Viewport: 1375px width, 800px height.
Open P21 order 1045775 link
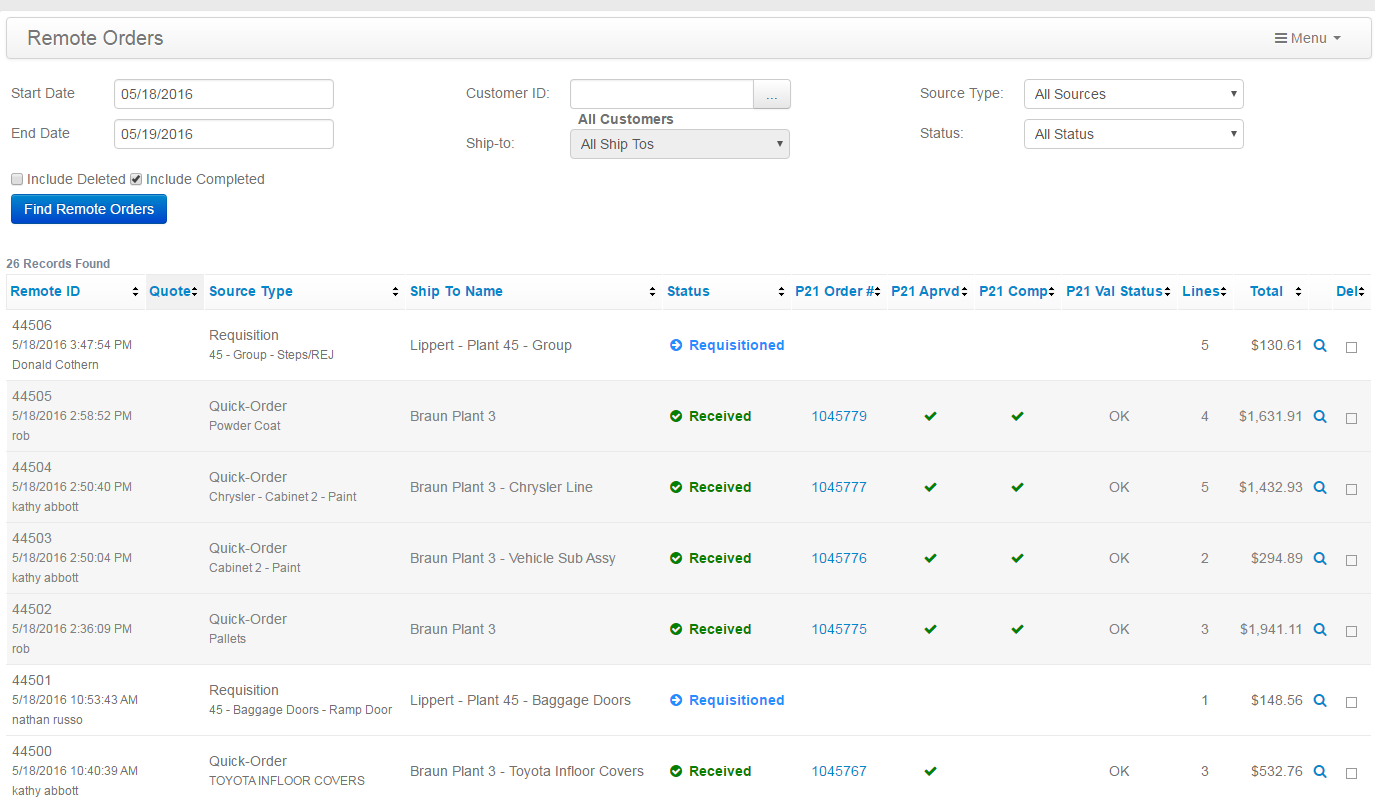[x=839, y=629]
